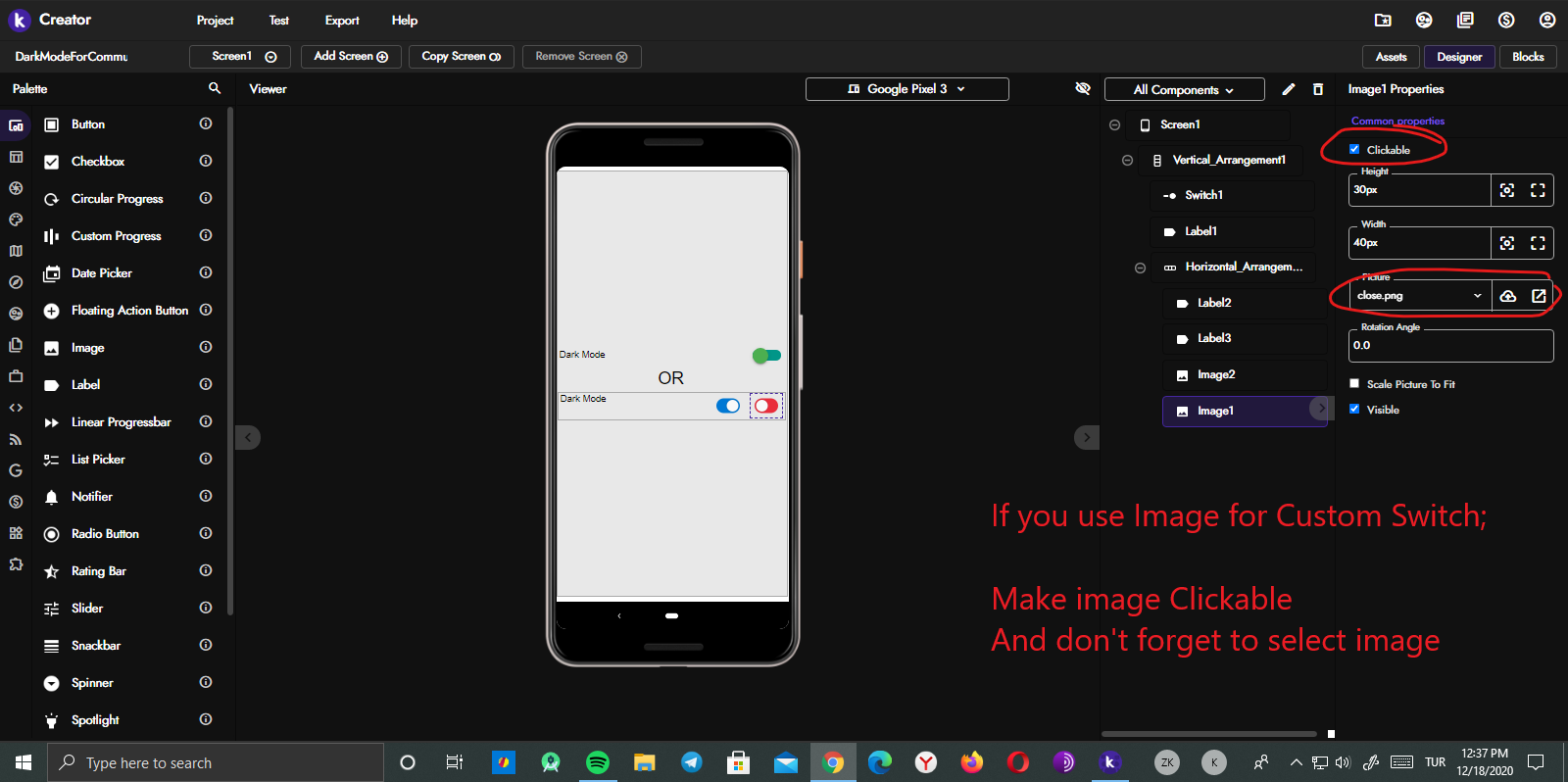The width and height of the screenshot is (1568, 782).
Task: Click the Palette search magnifier icon
Action: click(215, 88)
